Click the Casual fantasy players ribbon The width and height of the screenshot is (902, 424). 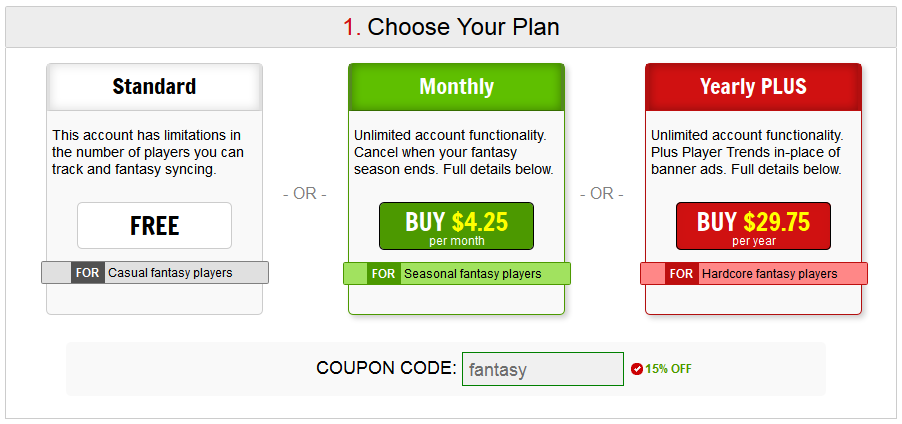(x=155, y=273)
